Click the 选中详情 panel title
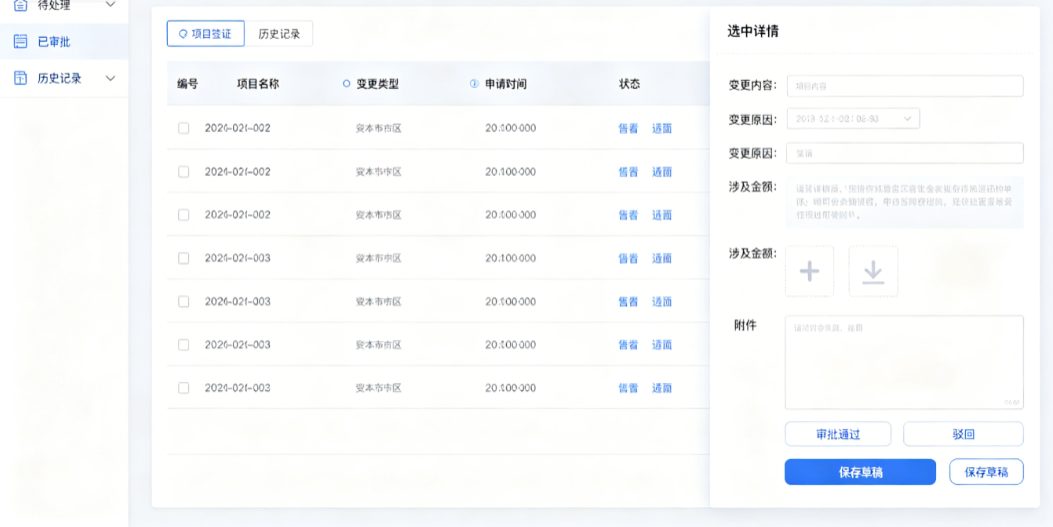The image size is (1053, 527). click(753, 31)
